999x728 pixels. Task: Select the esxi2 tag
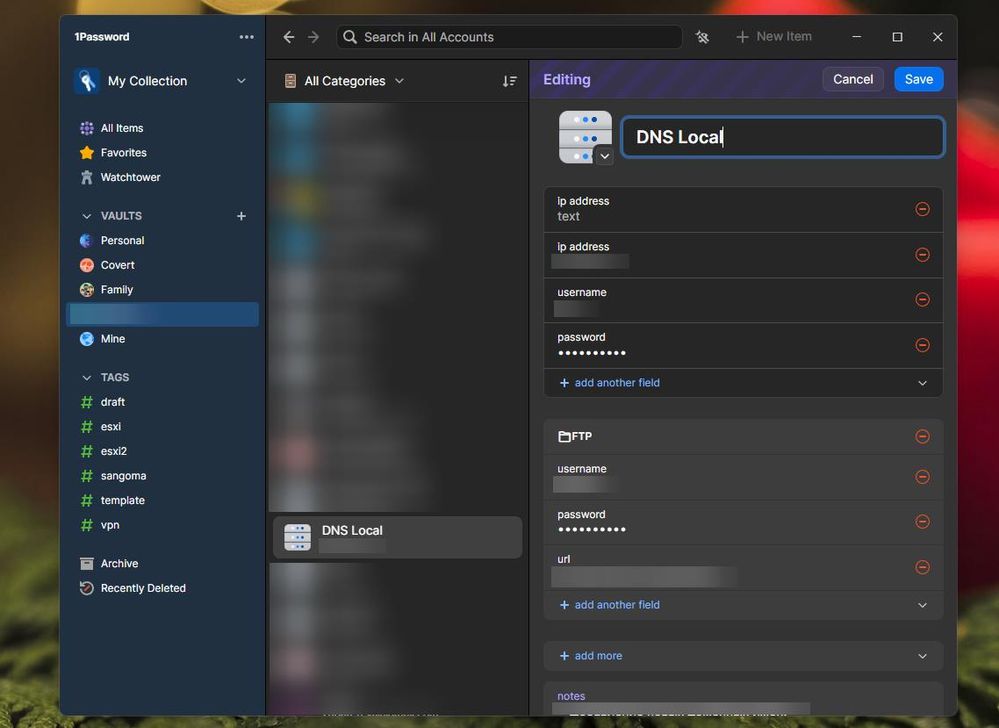pyautogui.click(x=113, y=451)
